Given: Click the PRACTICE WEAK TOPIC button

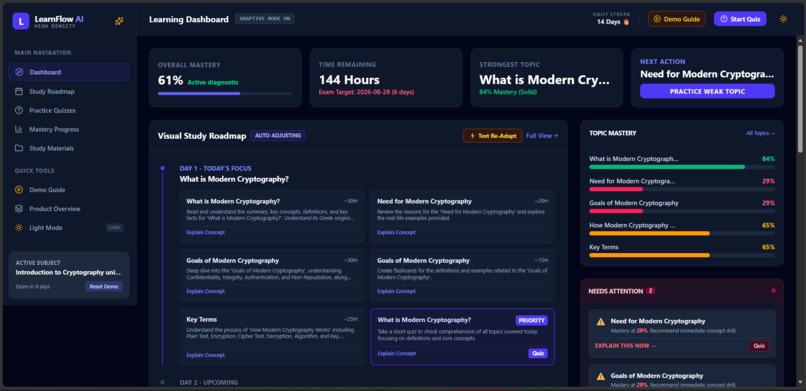Looking at the screenshot, I should coord(707,91).
